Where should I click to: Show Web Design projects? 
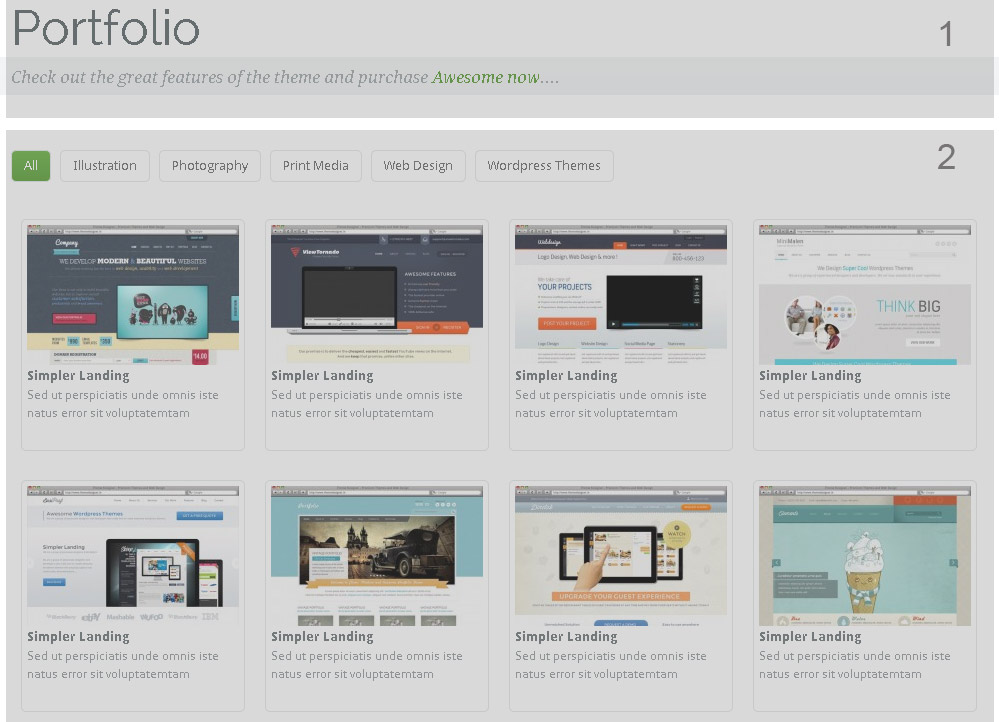418,165
